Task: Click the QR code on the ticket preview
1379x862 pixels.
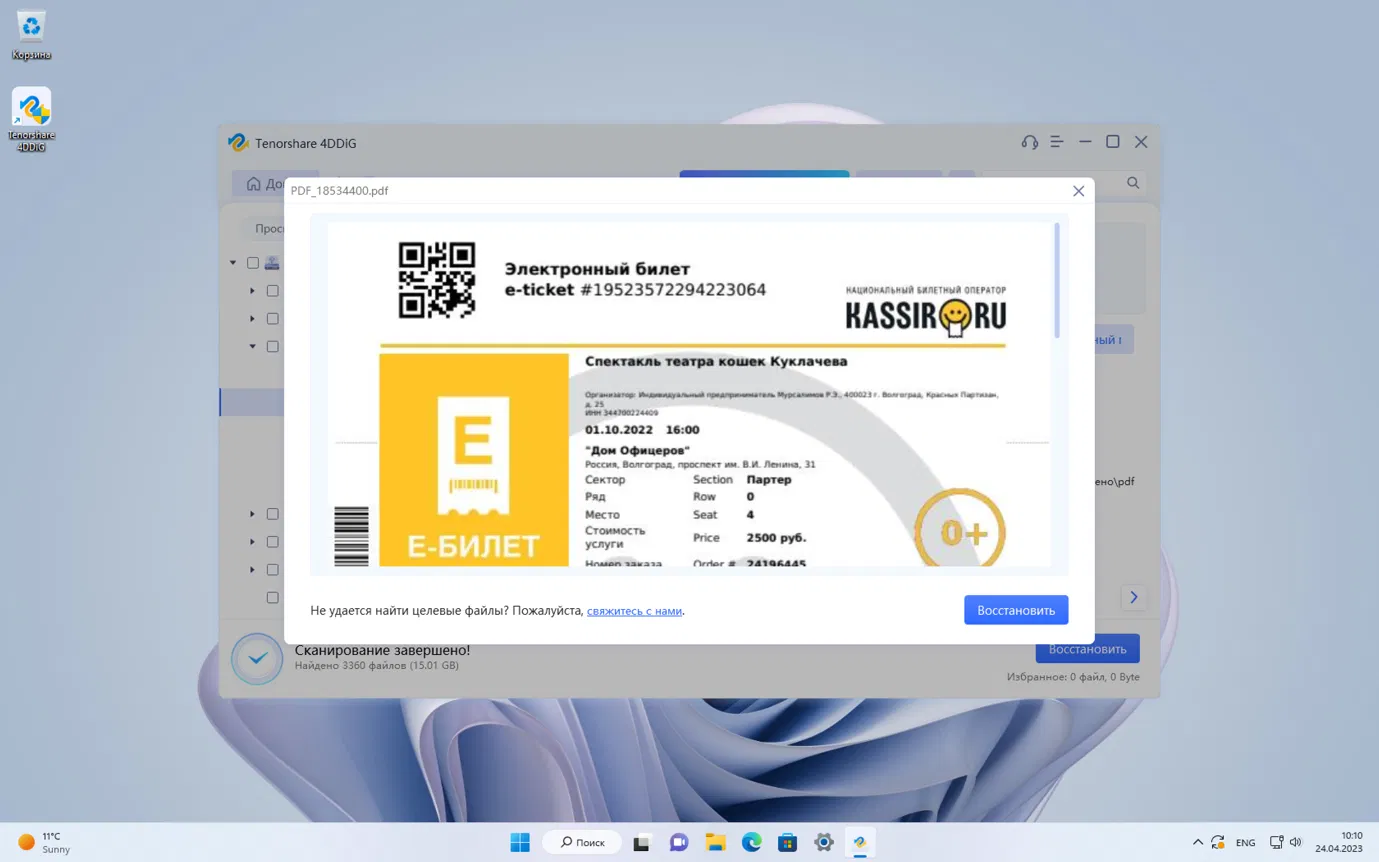Action: pos(437,280)
